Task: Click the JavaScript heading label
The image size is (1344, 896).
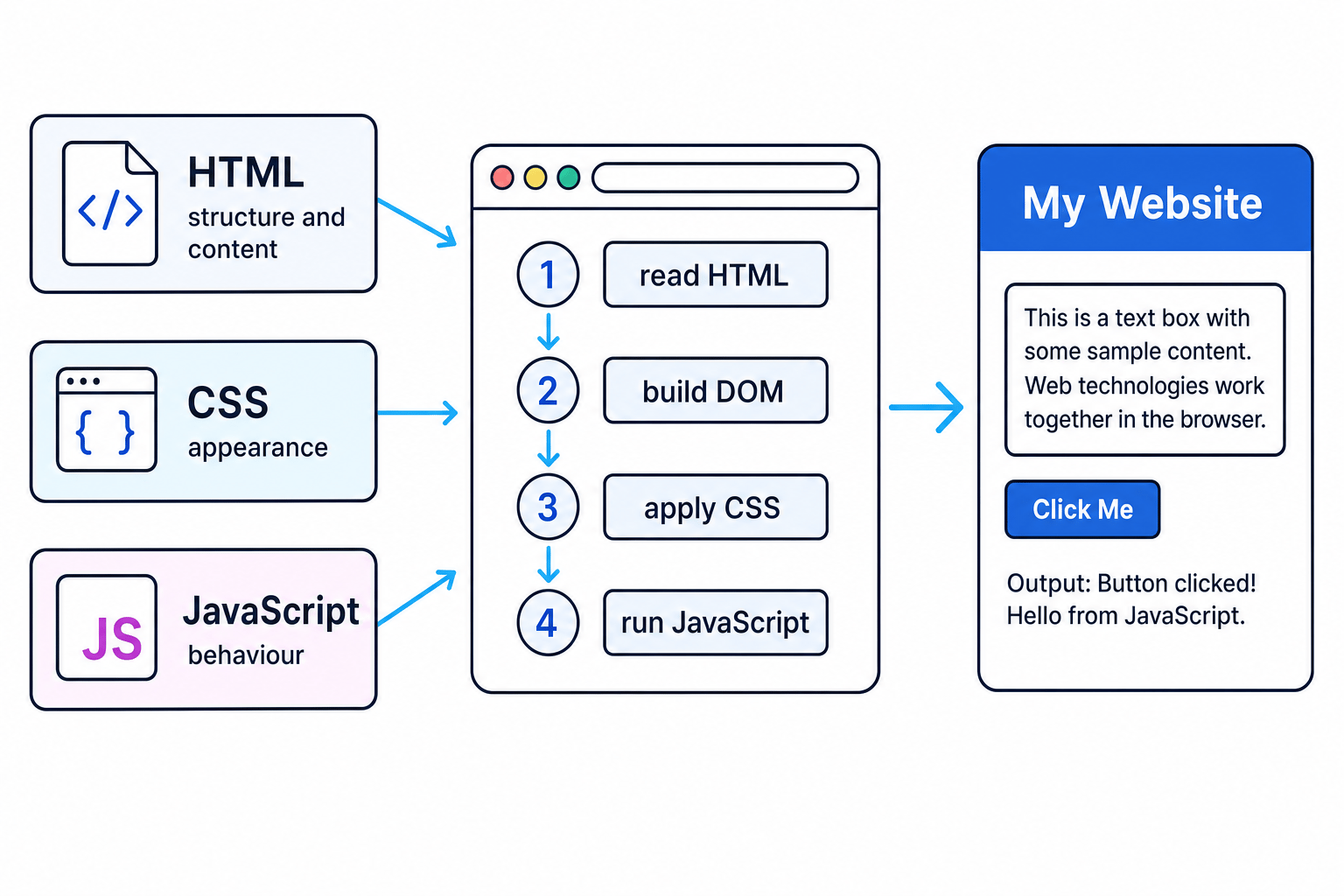Action: tap(271, 612)
